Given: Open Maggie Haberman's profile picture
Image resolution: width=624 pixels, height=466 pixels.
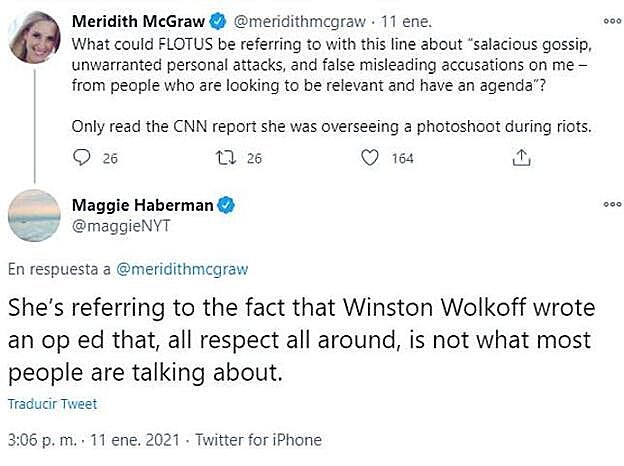Looking at the screenshot, I should click(x=34, y=214).
